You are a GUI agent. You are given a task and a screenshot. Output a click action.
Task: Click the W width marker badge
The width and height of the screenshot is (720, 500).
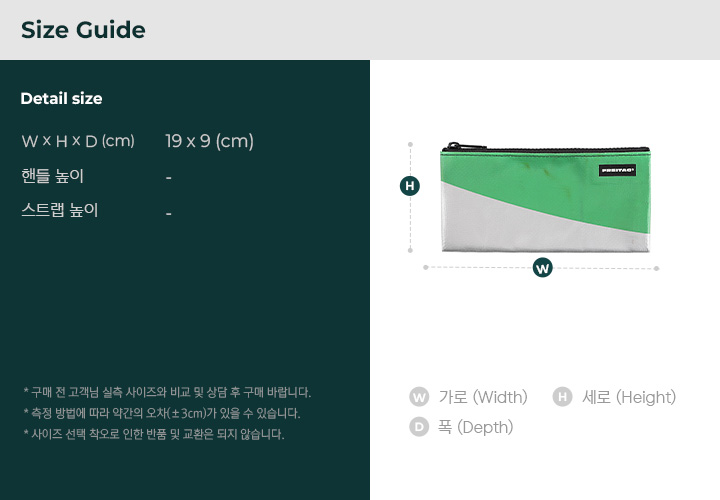point(542,268)
